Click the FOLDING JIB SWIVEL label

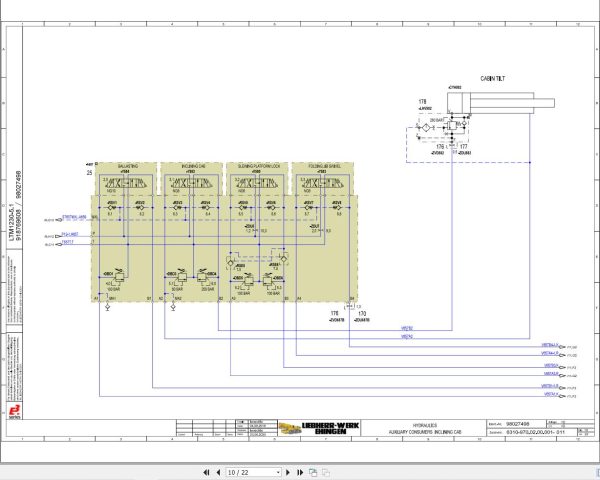[324, 167]
